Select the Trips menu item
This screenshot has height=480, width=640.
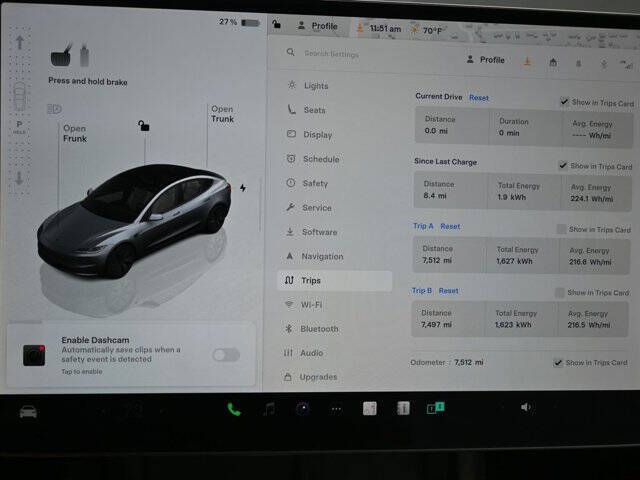pyautogui.click(x=334, y=281)
